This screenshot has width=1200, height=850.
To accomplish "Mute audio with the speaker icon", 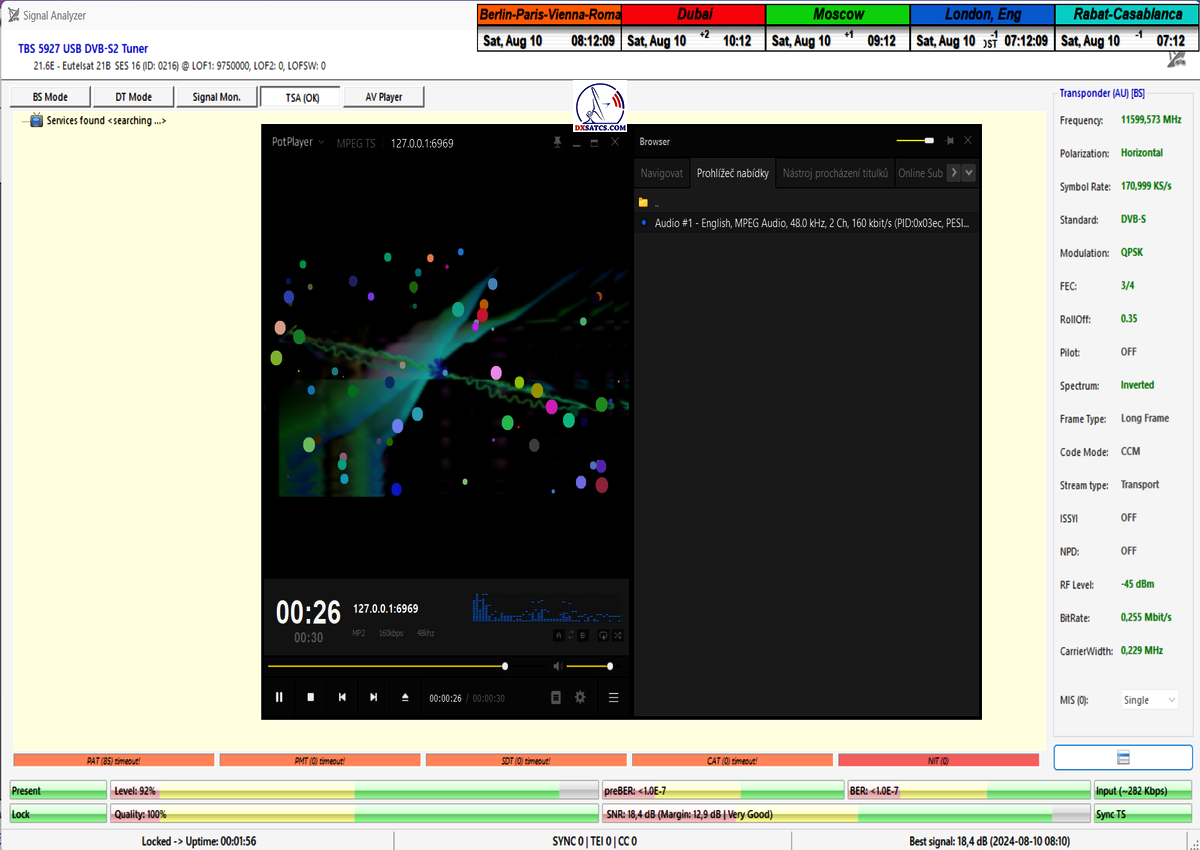I will pos(558,666).
